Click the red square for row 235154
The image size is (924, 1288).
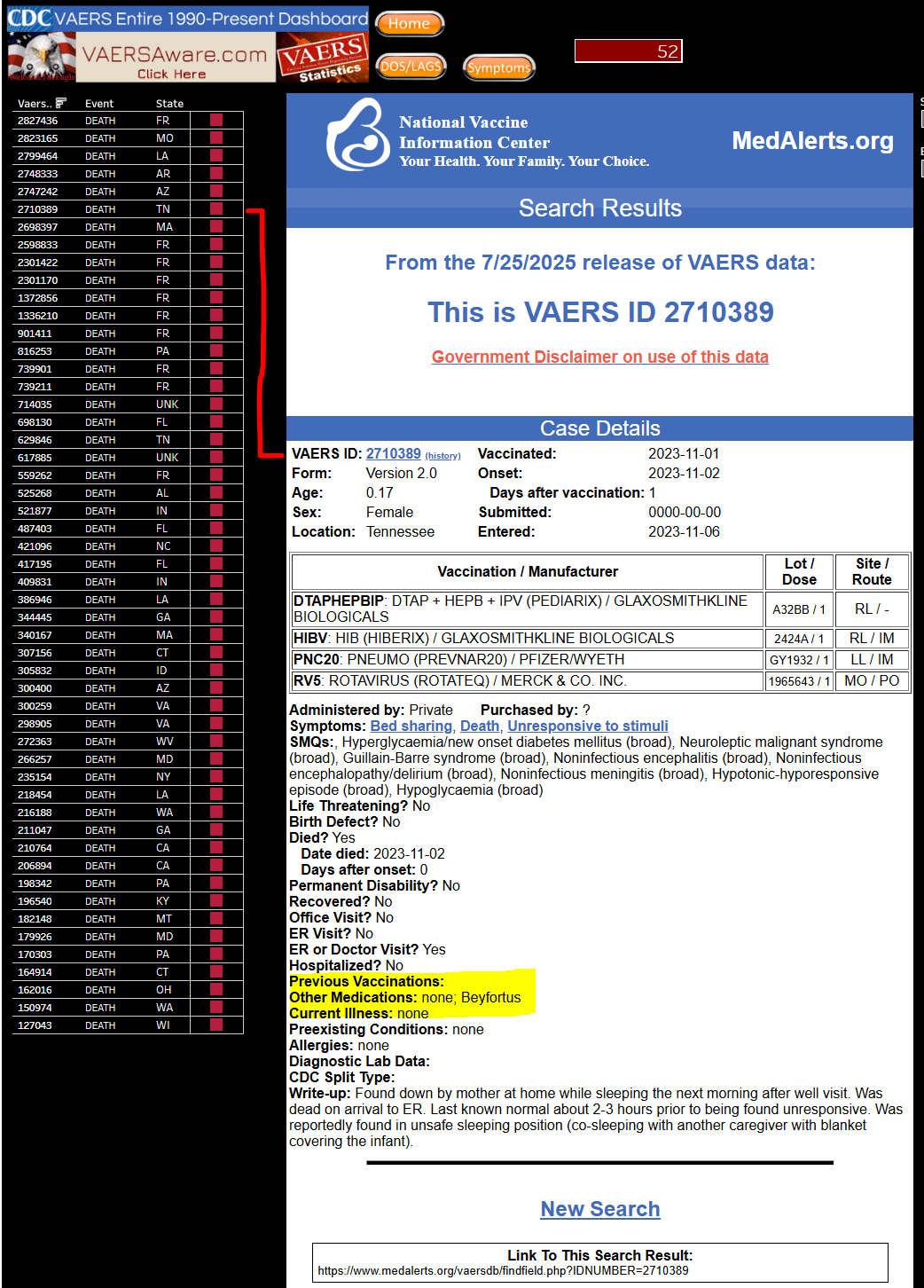216,776
